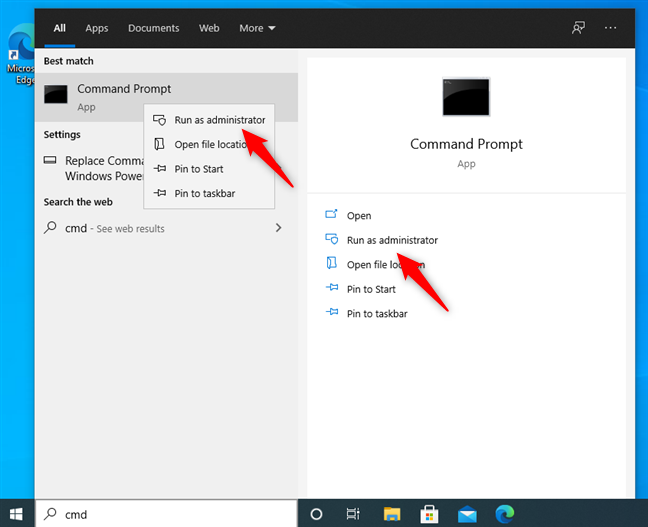Click the settings icon beside Replace Command setting

coord(50,160)
